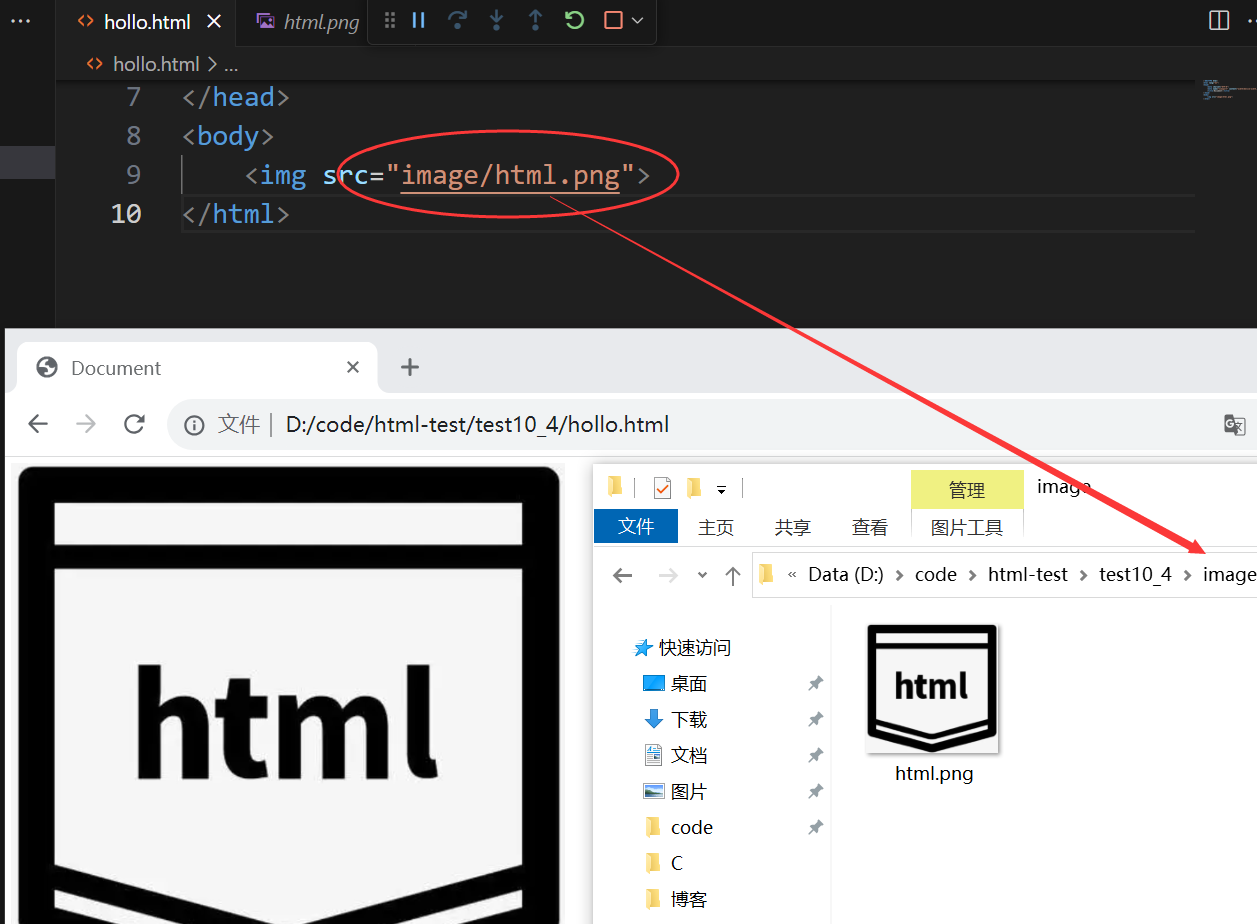
Task: Restart the debug session
Action: click(x=574, y=20)
